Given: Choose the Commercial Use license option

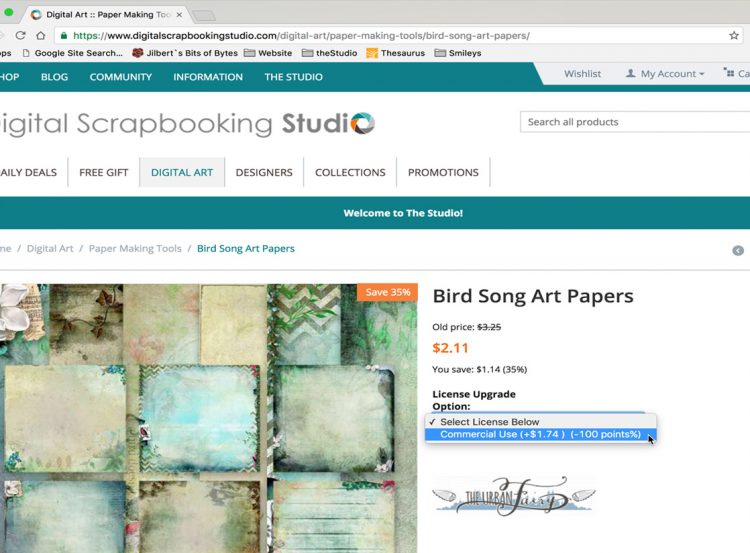Looking at the screenshot, I should 540,434.
